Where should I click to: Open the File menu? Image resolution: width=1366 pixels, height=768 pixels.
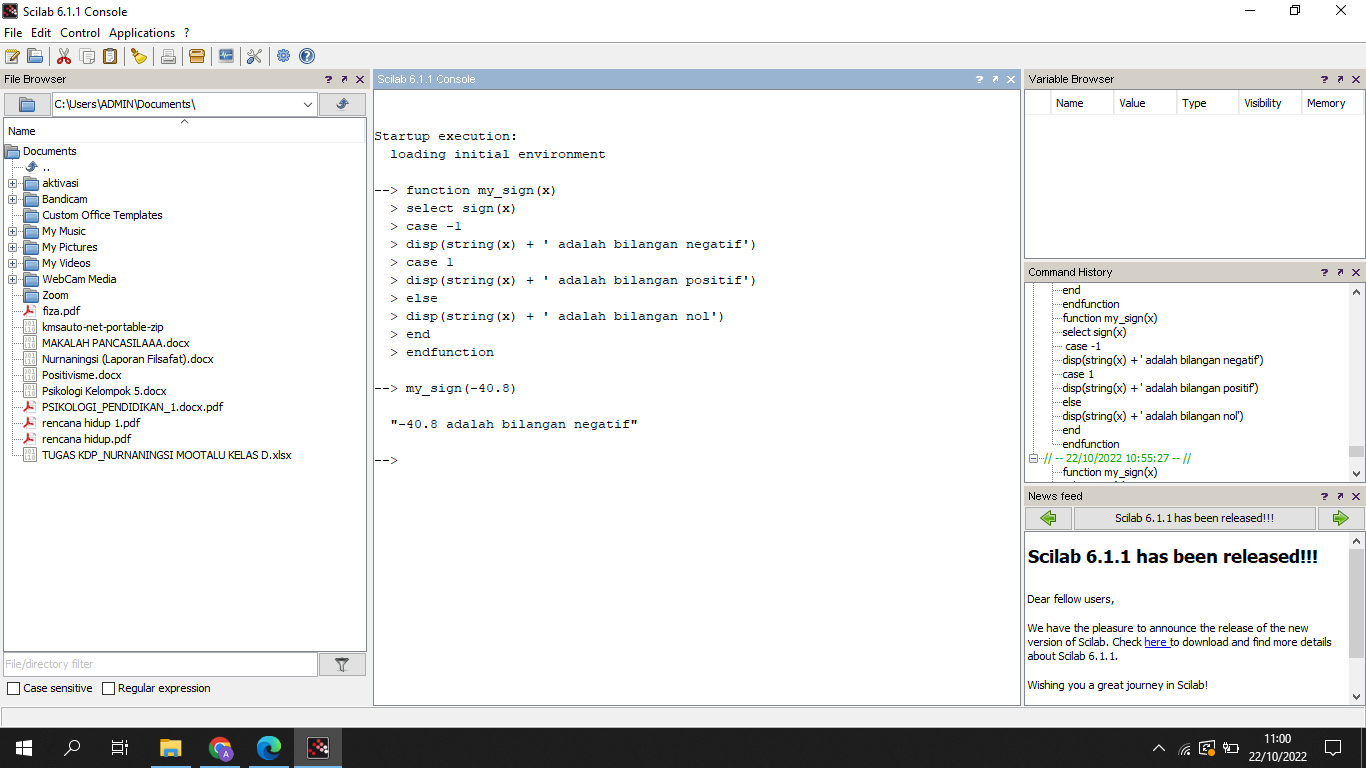pos(13,33)
